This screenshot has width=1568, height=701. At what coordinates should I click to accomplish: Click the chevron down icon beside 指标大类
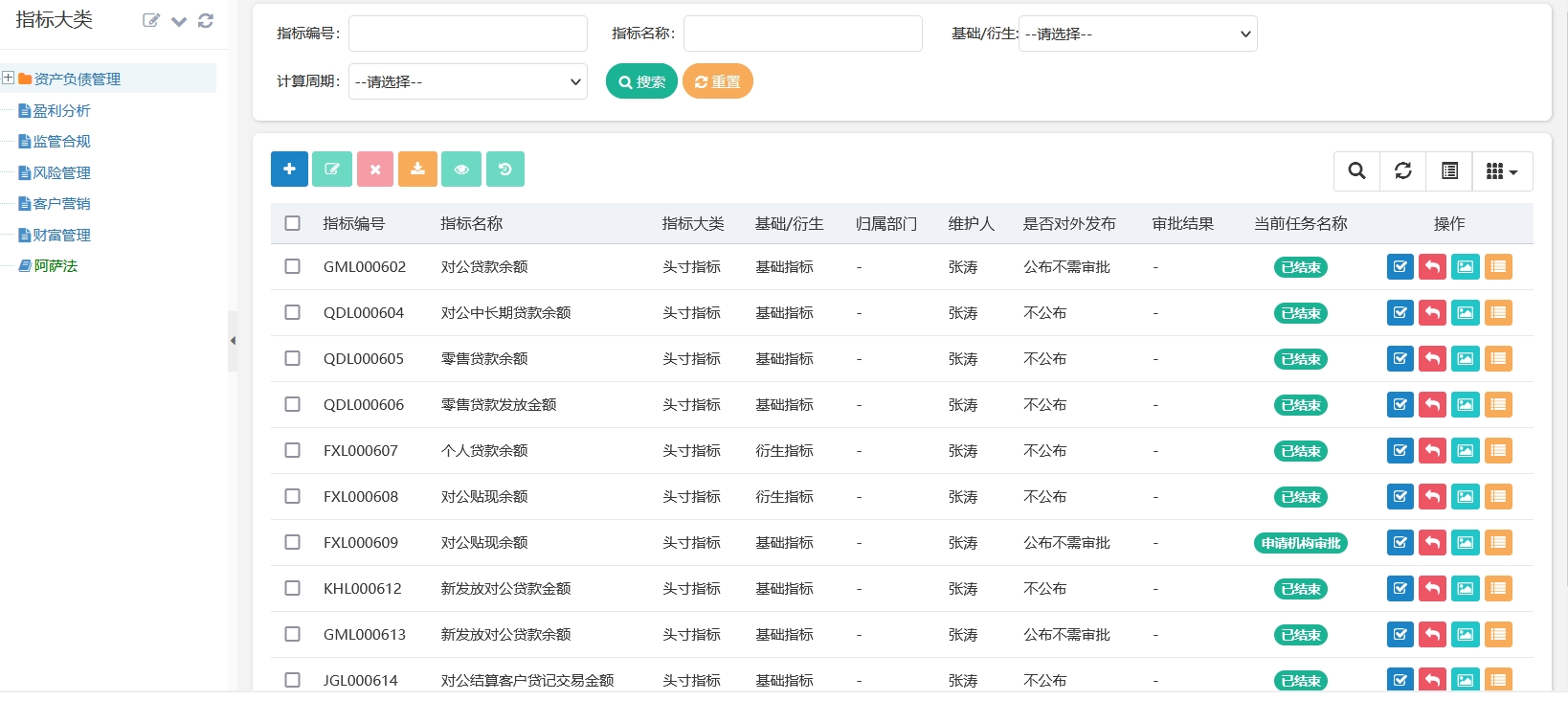click(x=179, y=21)
